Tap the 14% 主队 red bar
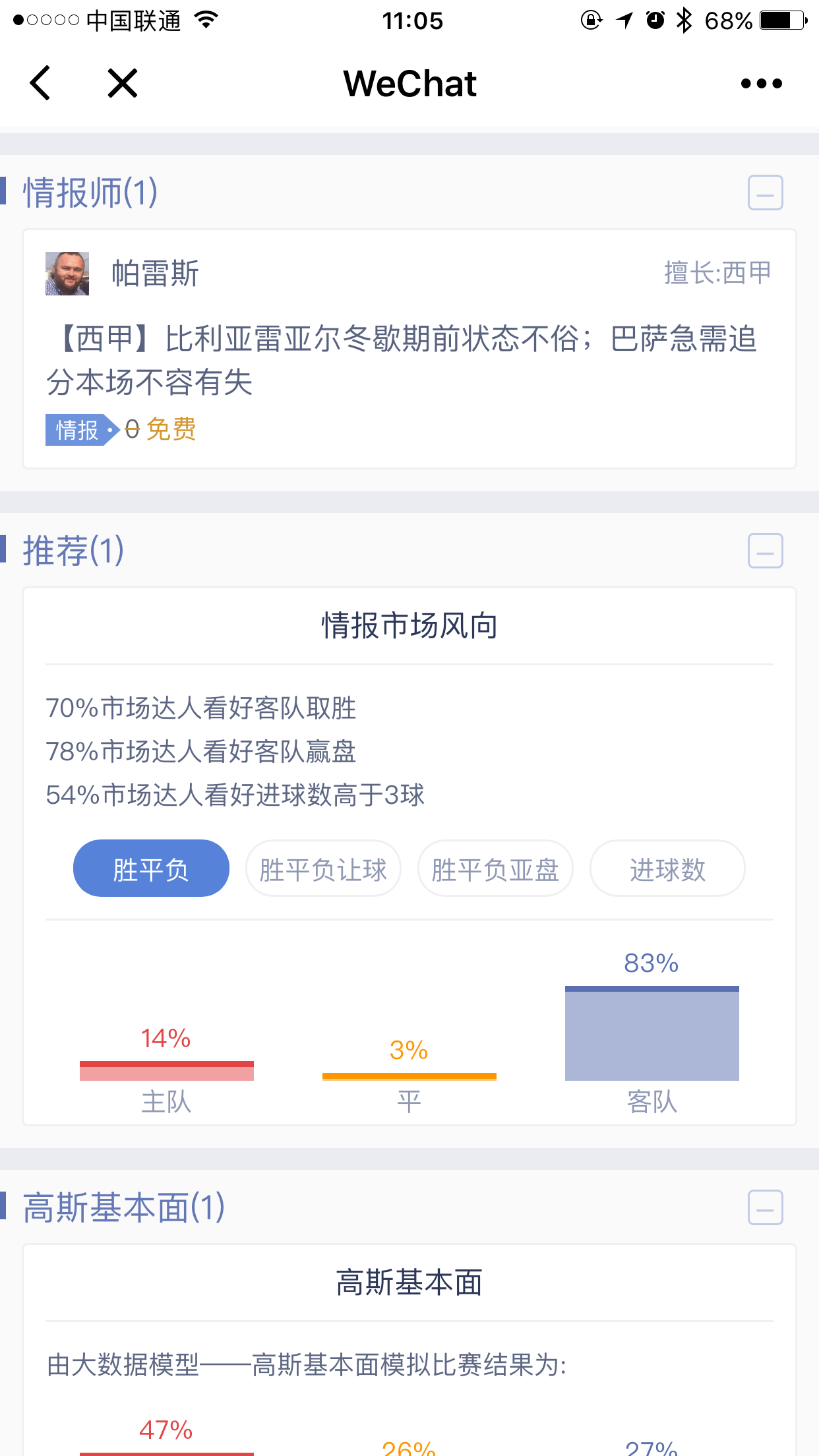This screenshot has height=1456, width=819. 166,1070
